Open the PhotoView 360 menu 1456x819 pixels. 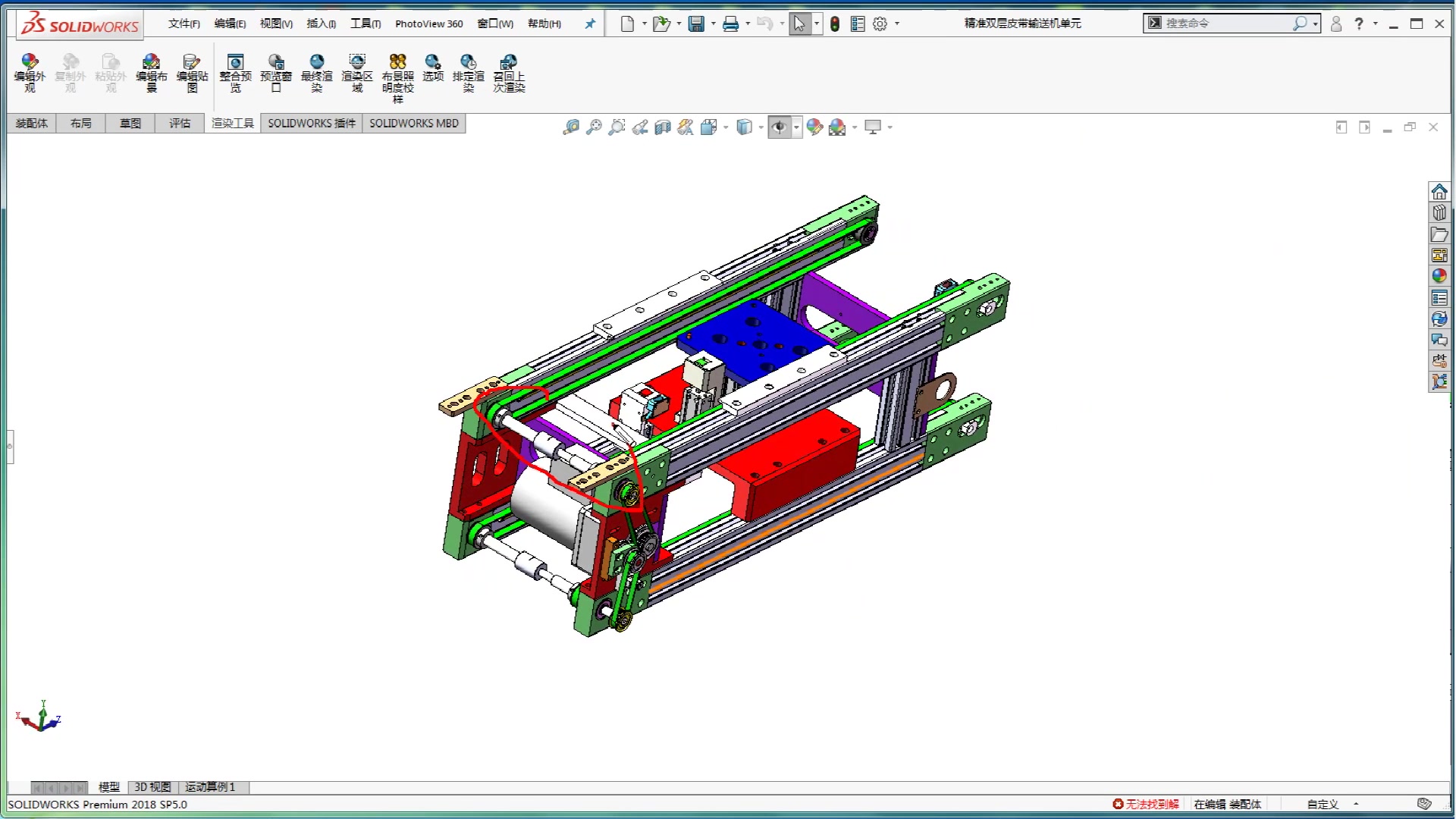point(428,24)
